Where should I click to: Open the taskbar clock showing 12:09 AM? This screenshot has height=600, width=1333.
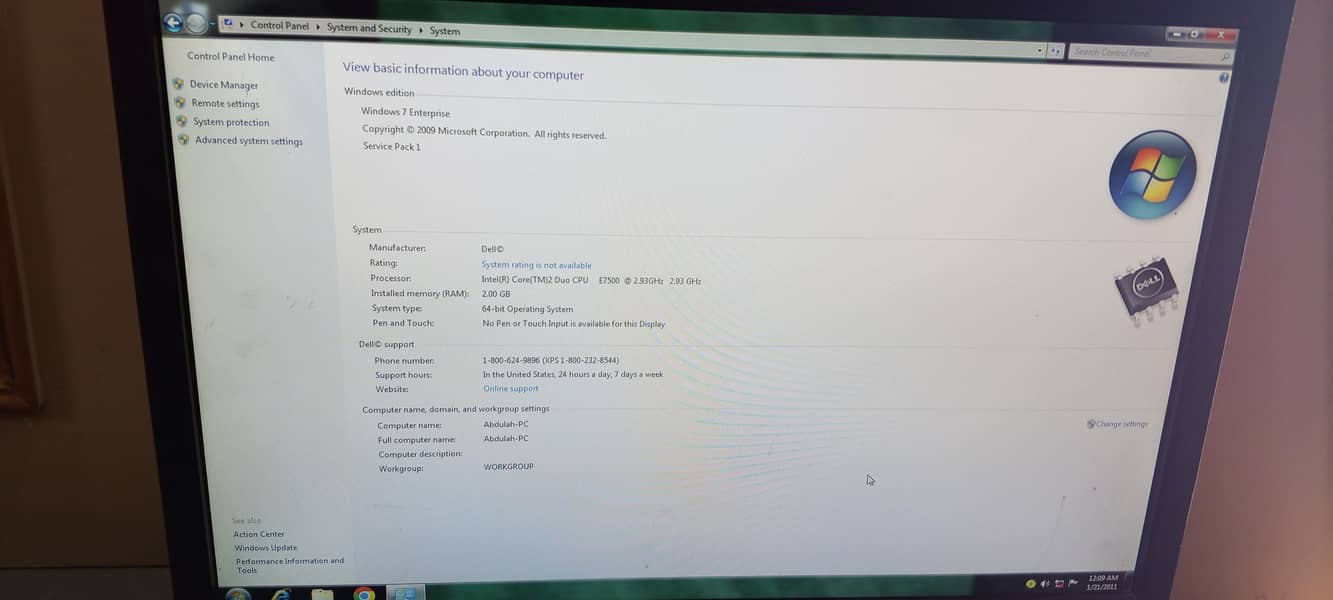pos(1101,582)
